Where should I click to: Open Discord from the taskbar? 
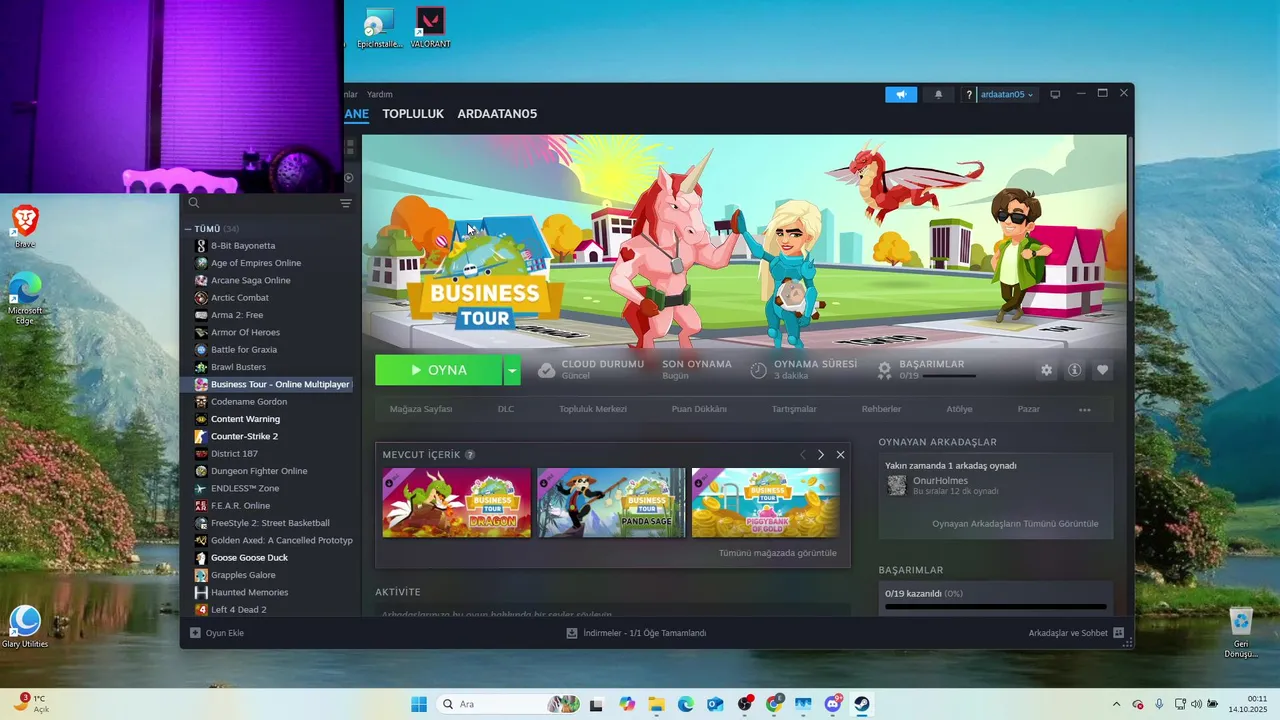click(x=832, y=704)
